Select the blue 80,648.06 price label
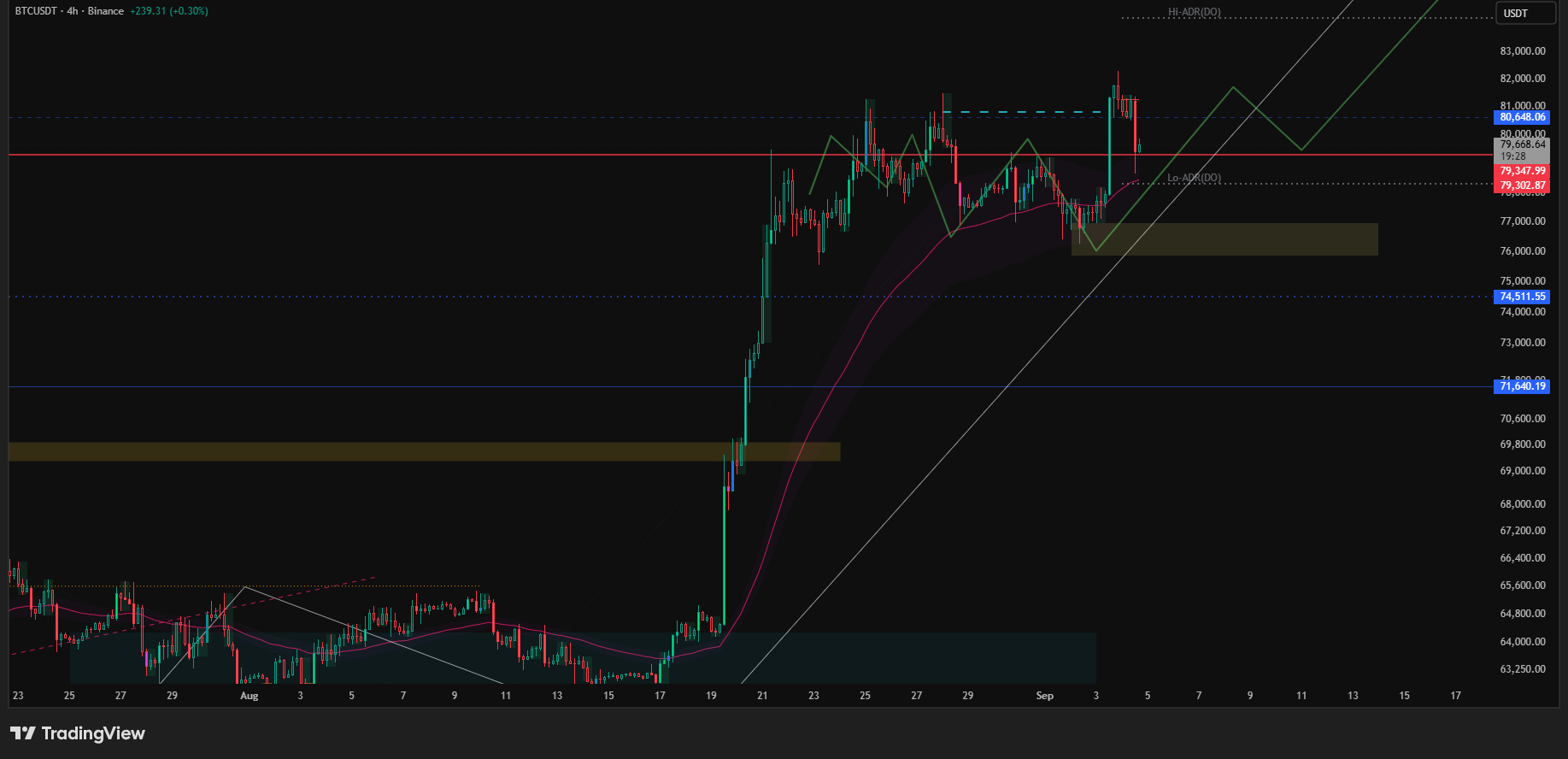Image resolution: width=1568 pixels, height=759 pixels. point(1522,117)
